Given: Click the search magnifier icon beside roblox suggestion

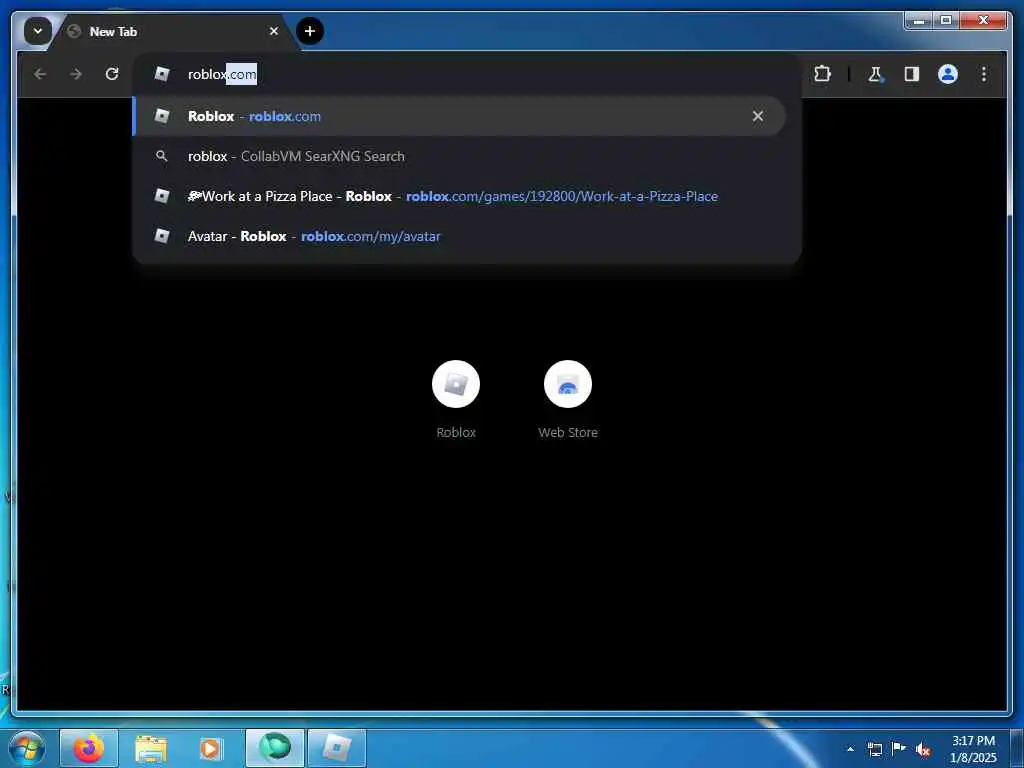Looking at the screenshot, I should (x=161, y=156).
